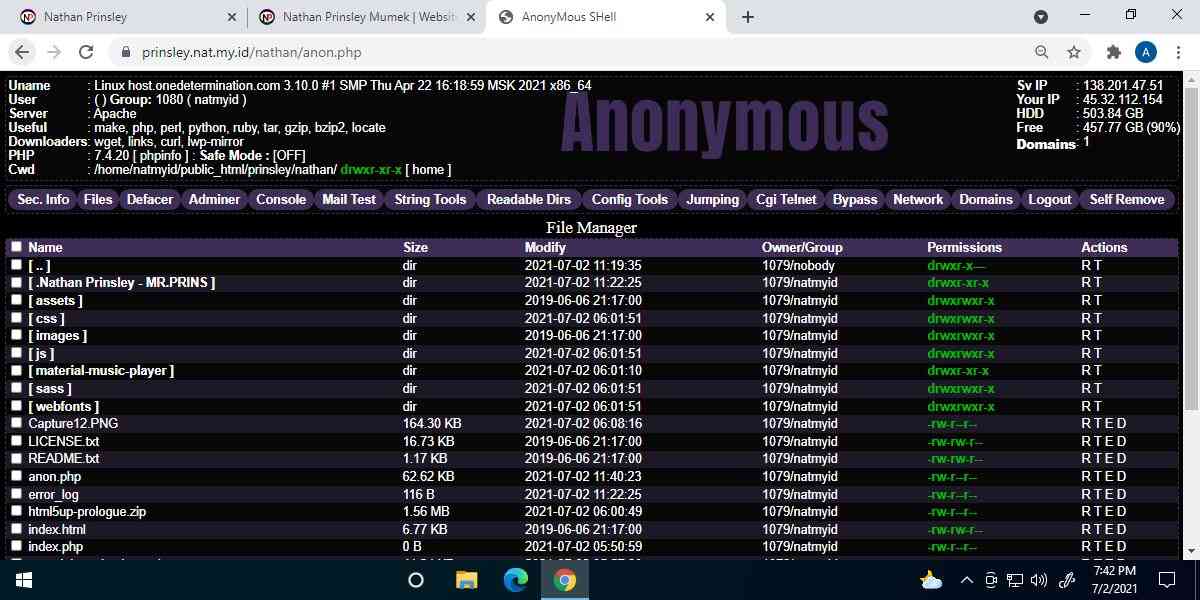This screenshot has height=600, width=1200.
Task: Select the checkbox for index.html
Action: [16, 529]
